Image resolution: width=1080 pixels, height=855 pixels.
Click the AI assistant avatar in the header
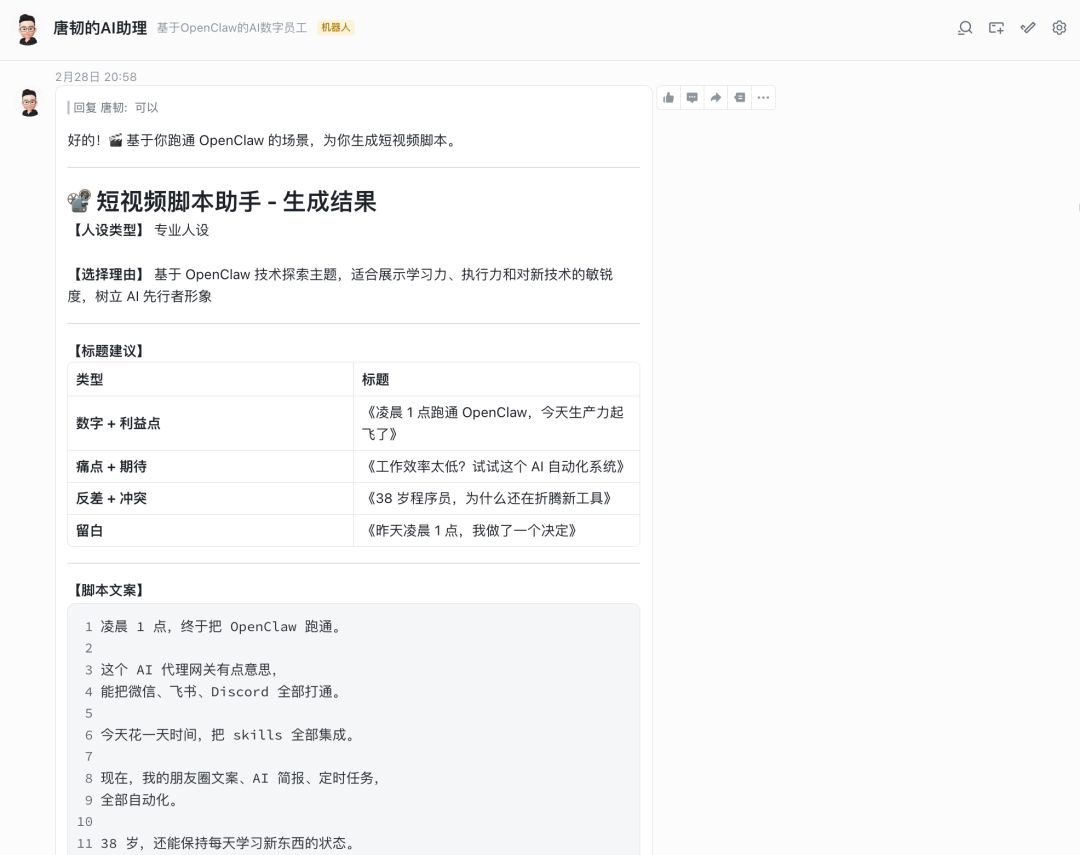(27, 28)
